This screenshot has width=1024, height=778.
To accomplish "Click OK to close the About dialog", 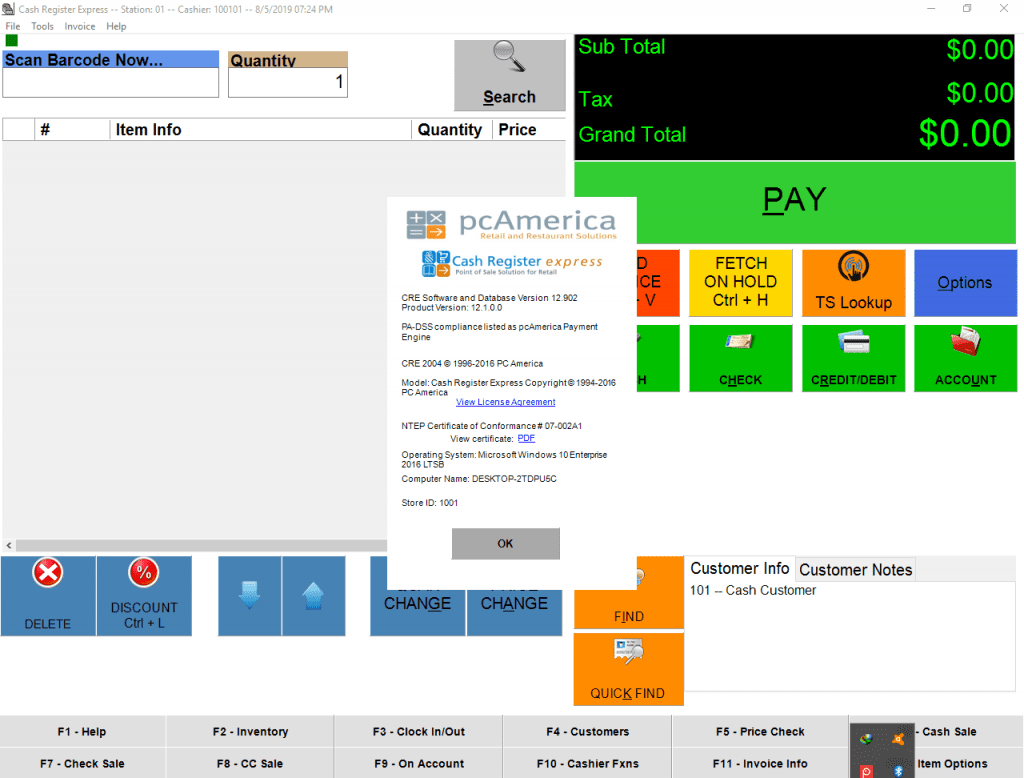I will 505,544.
